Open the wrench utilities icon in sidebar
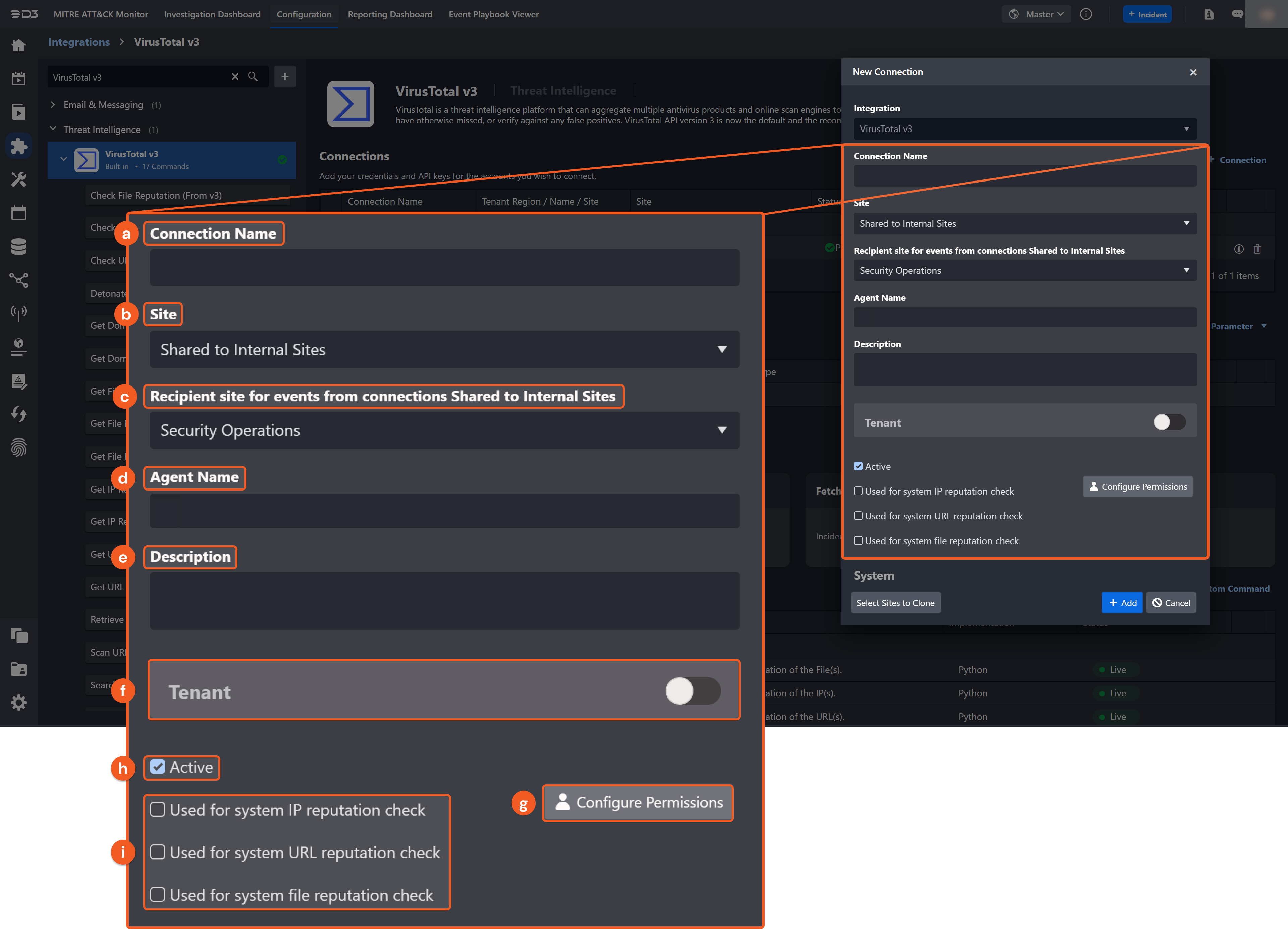 [x=19, y=179]
